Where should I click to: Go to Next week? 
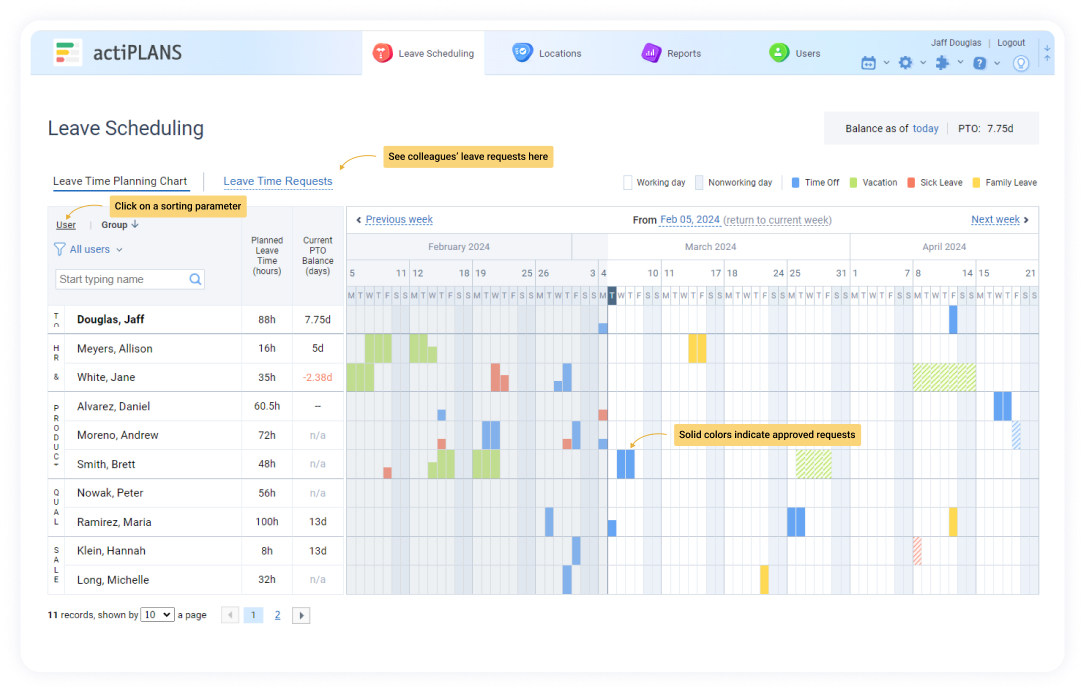999,220
